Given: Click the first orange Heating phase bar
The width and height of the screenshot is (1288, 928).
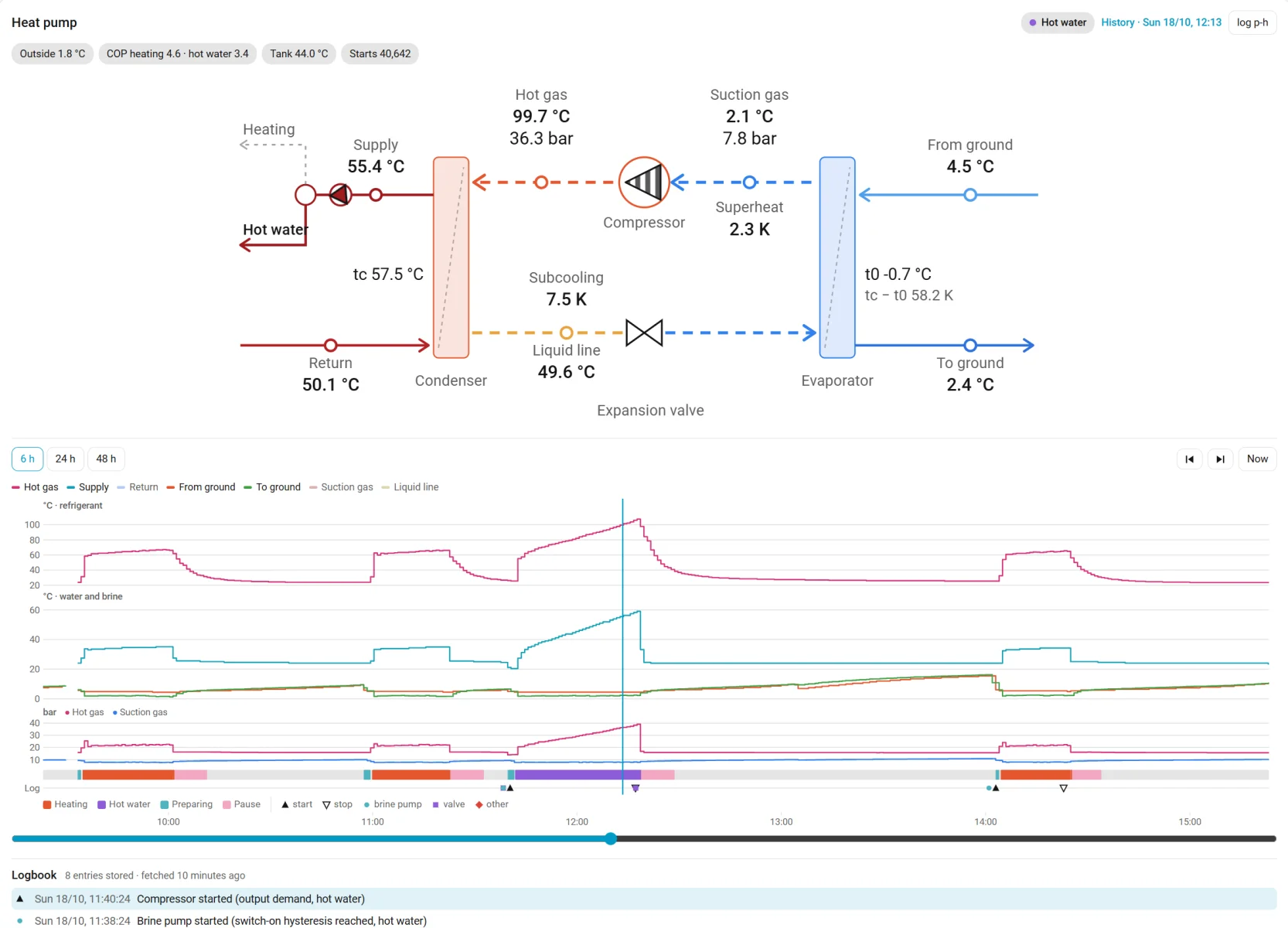Looking at the screenshot, I should pyautogui.click(x=128, y=775).
